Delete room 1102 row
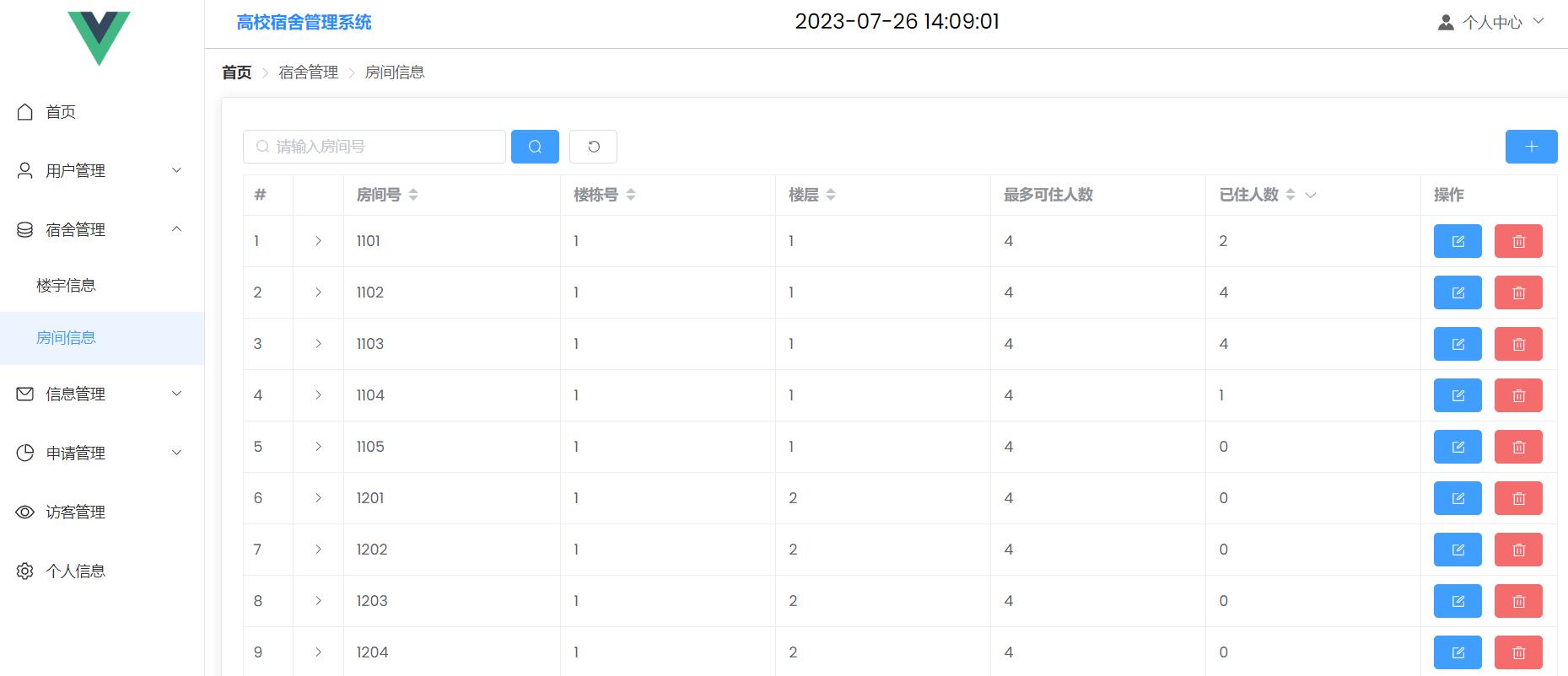The width and height of the screenshot is (1568, 676). (x=1518, y=292)
